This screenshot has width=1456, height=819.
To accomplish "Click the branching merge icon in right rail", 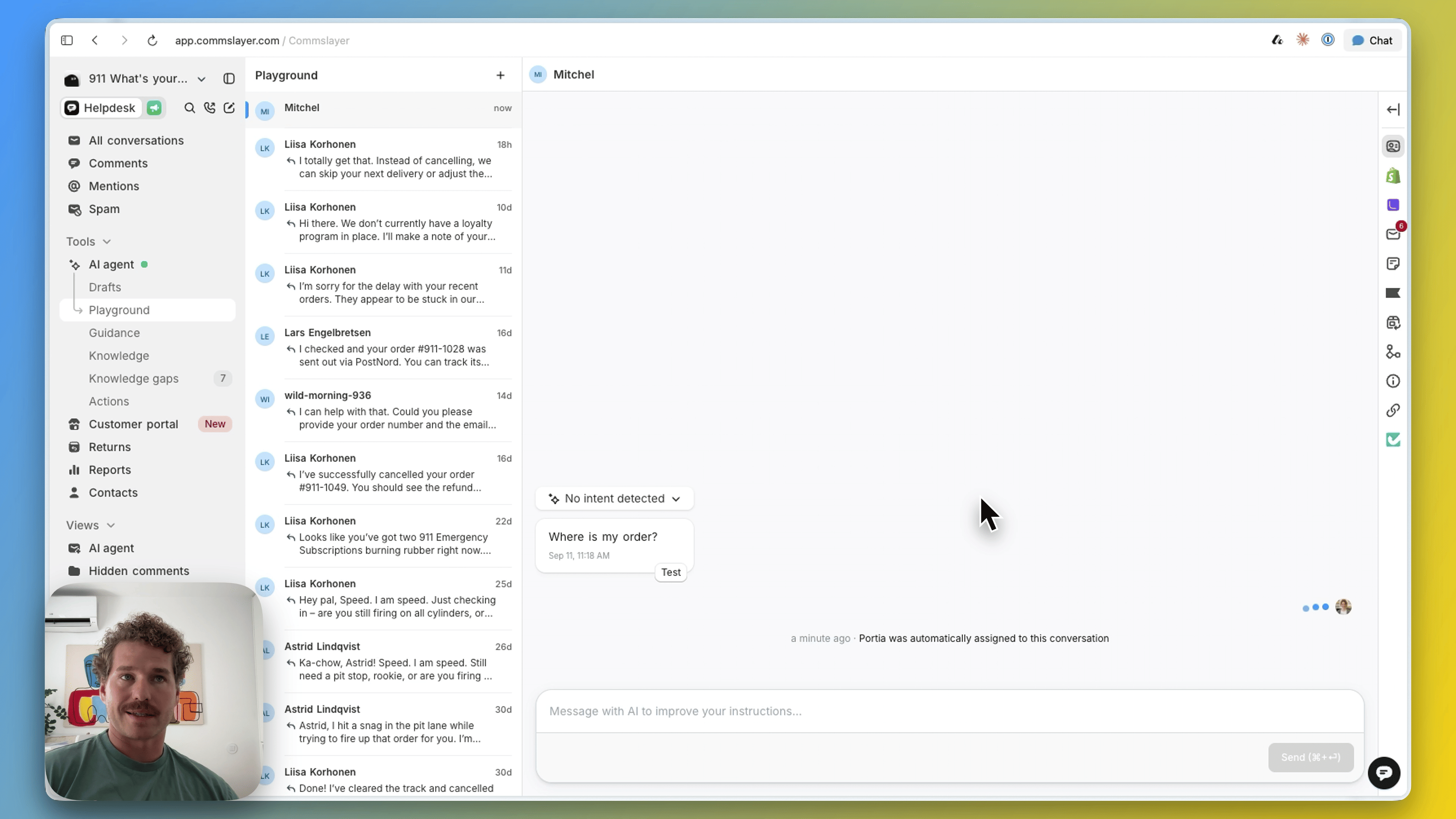I will tap(1393, 351).
